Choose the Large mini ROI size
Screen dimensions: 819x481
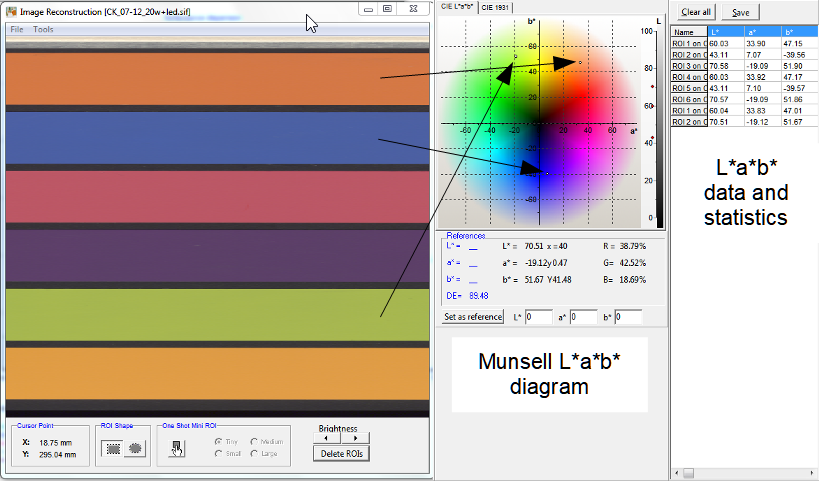254,453
